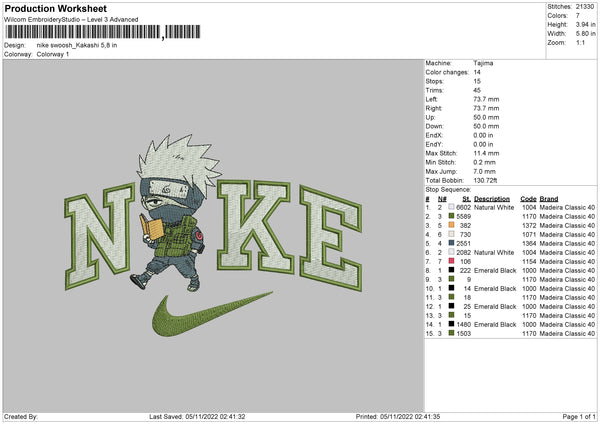Screen dimensions: 600x424
Task: Click the 'St.' column header
Action: pos(466,199)
